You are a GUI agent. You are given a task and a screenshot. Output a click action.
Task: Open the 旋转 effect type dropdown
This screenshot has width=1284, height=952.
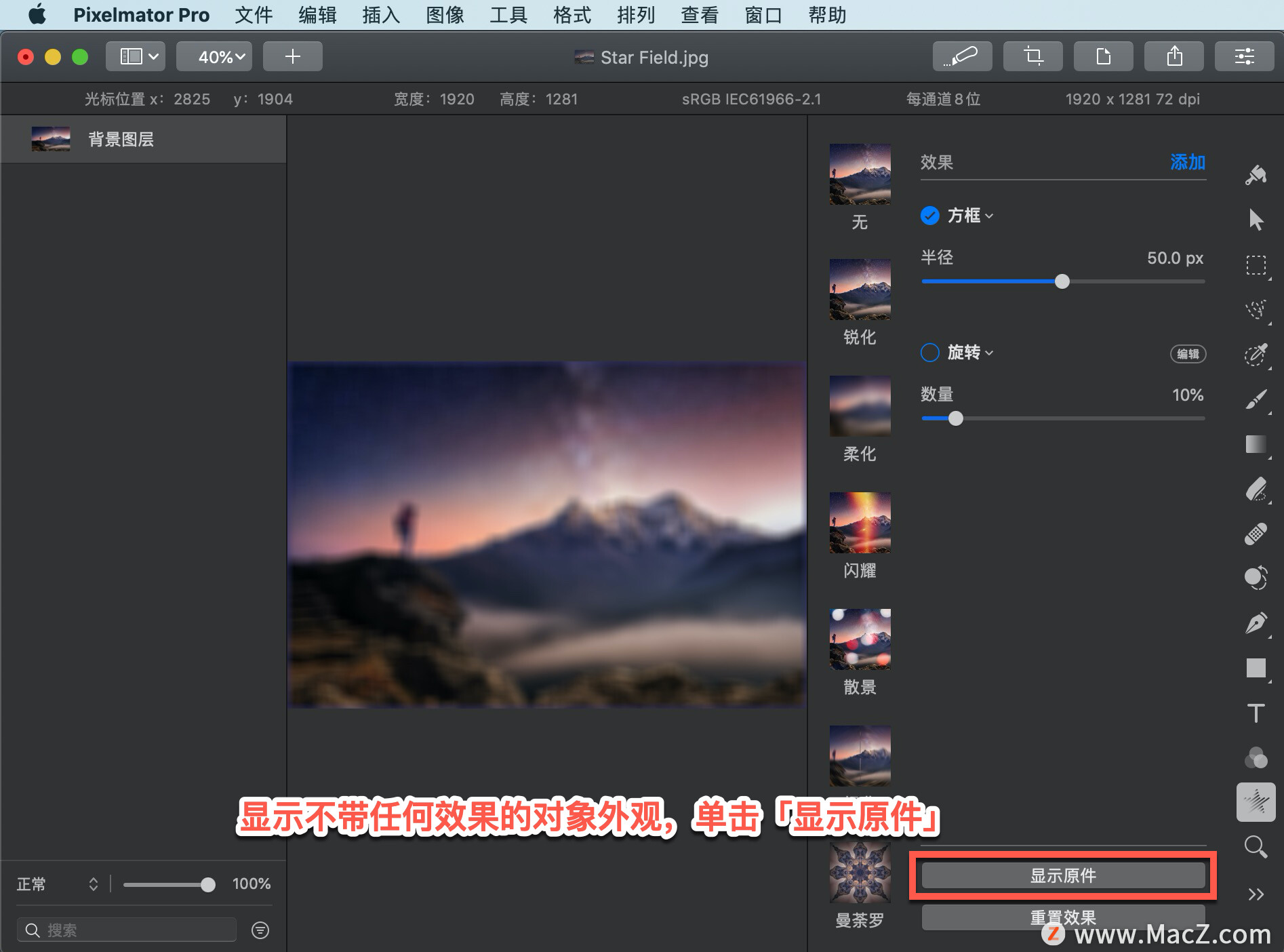point(971,353)
